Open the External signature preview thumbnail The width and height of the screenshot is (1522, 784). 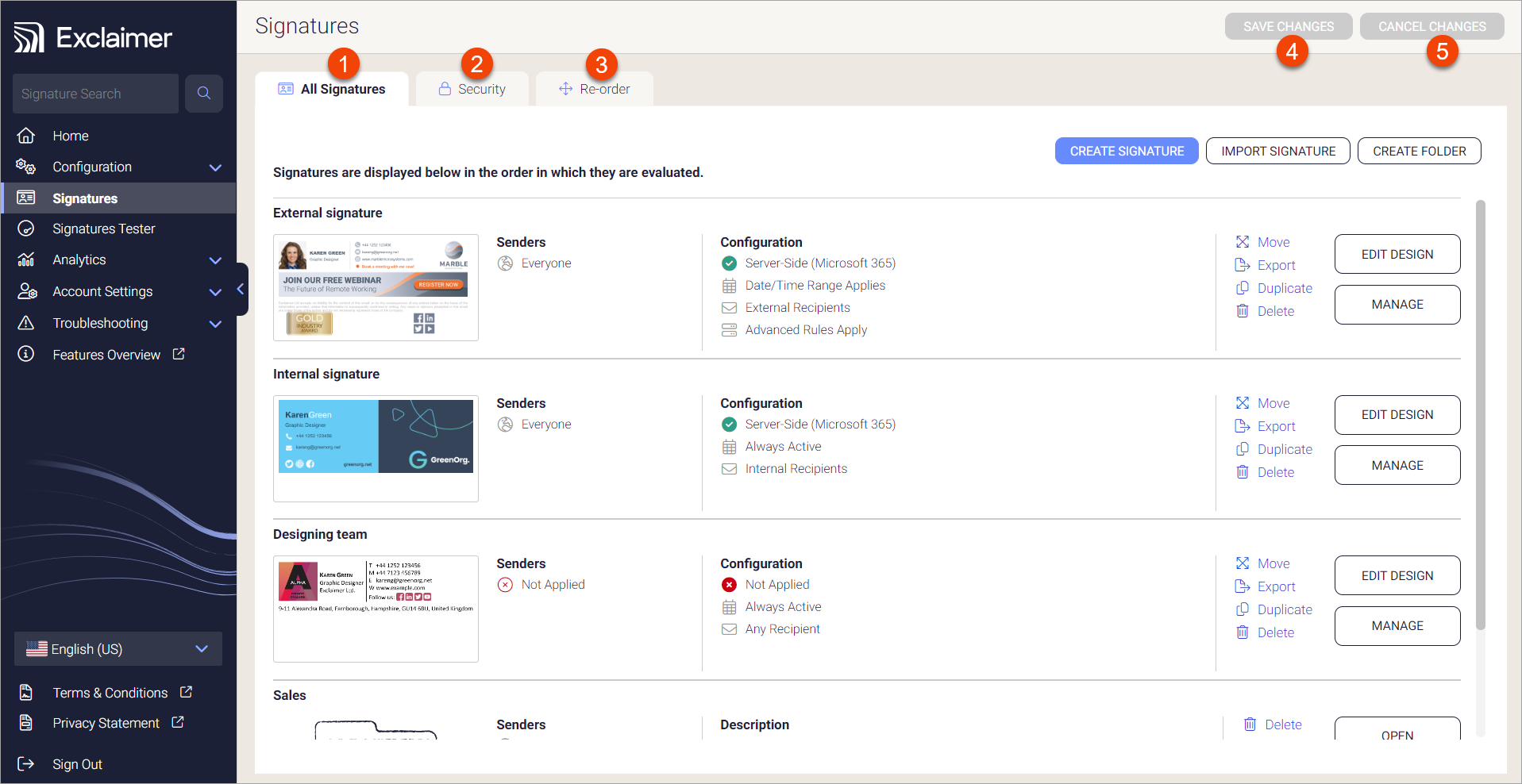click(376, 287)
